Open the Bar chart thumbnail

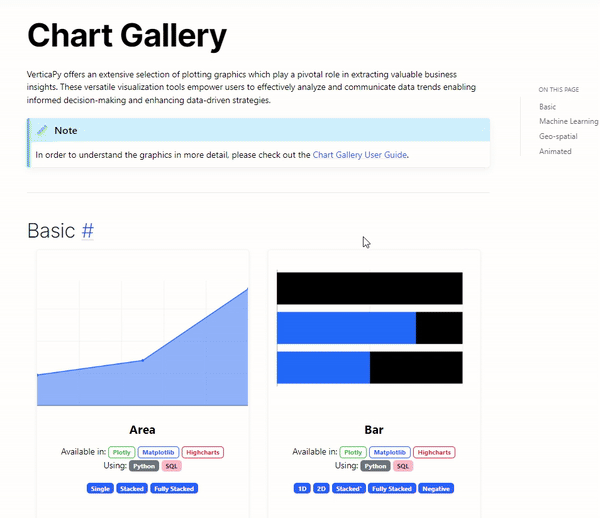click(x=370, y=328)
